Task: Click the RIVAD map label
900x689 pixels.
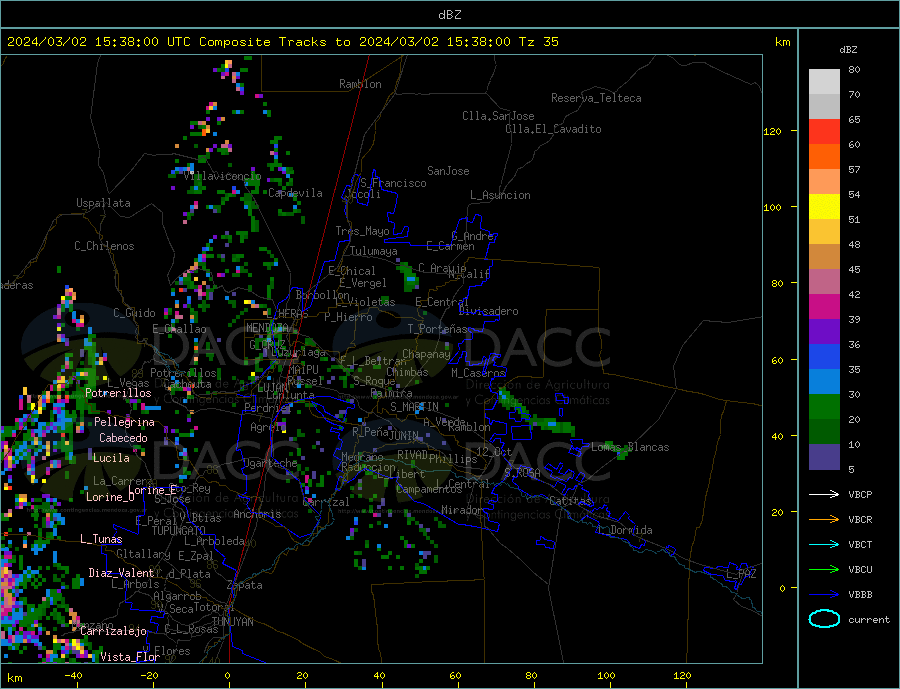Action: [x=412, y=455]
